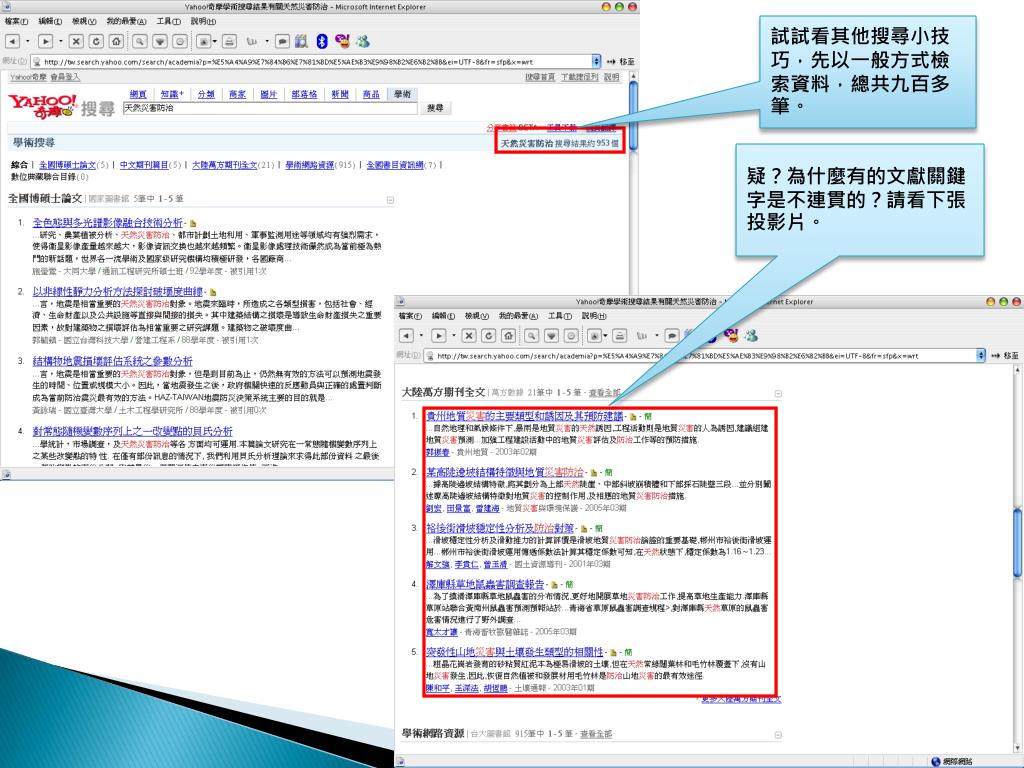Open 說明(H) menu in lower 大陸萬方期刊全文 window

click(594, 315)
